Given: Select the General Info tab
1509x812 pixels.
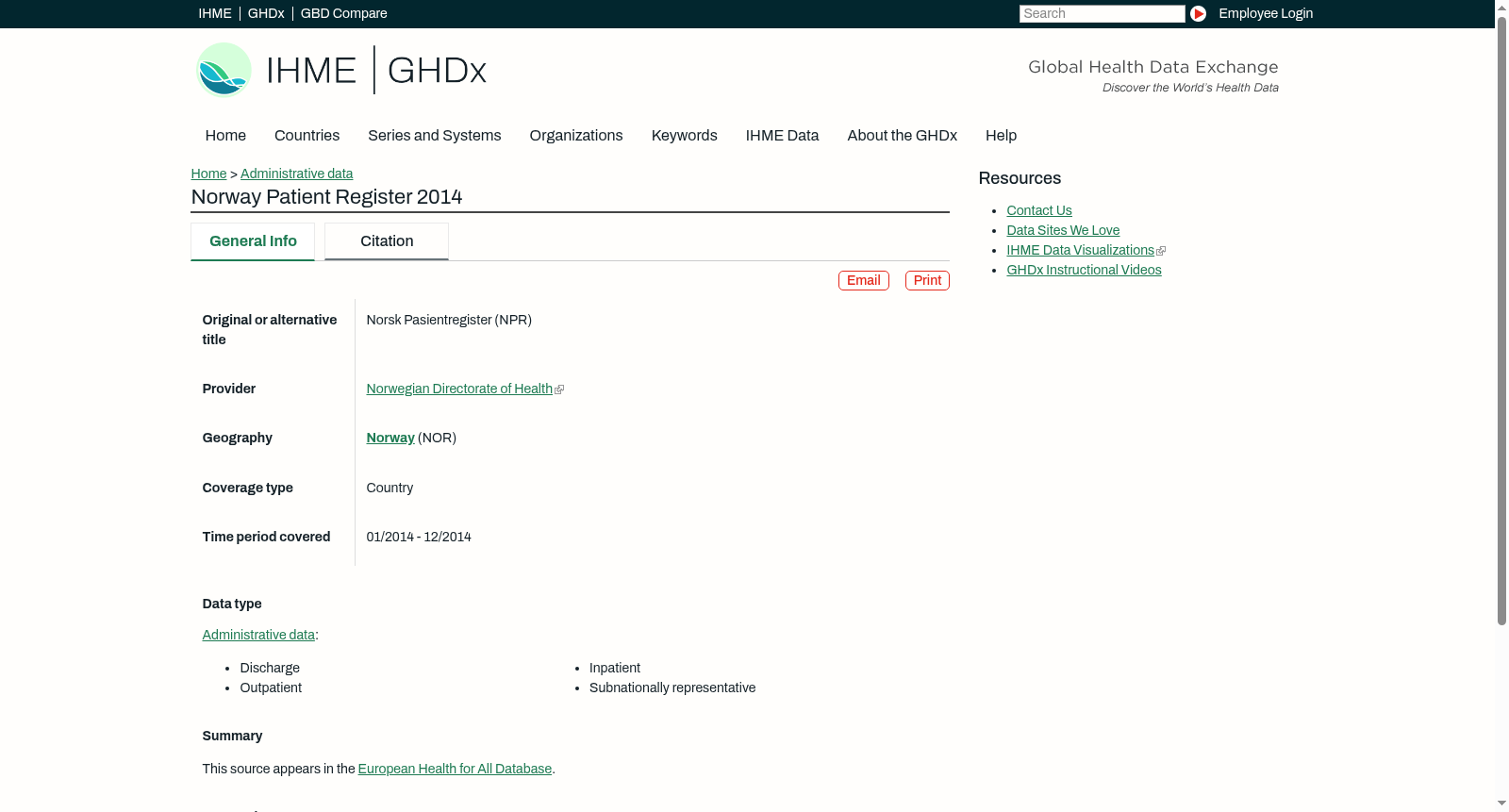Looking at the screenshot, I should point(253,241).
